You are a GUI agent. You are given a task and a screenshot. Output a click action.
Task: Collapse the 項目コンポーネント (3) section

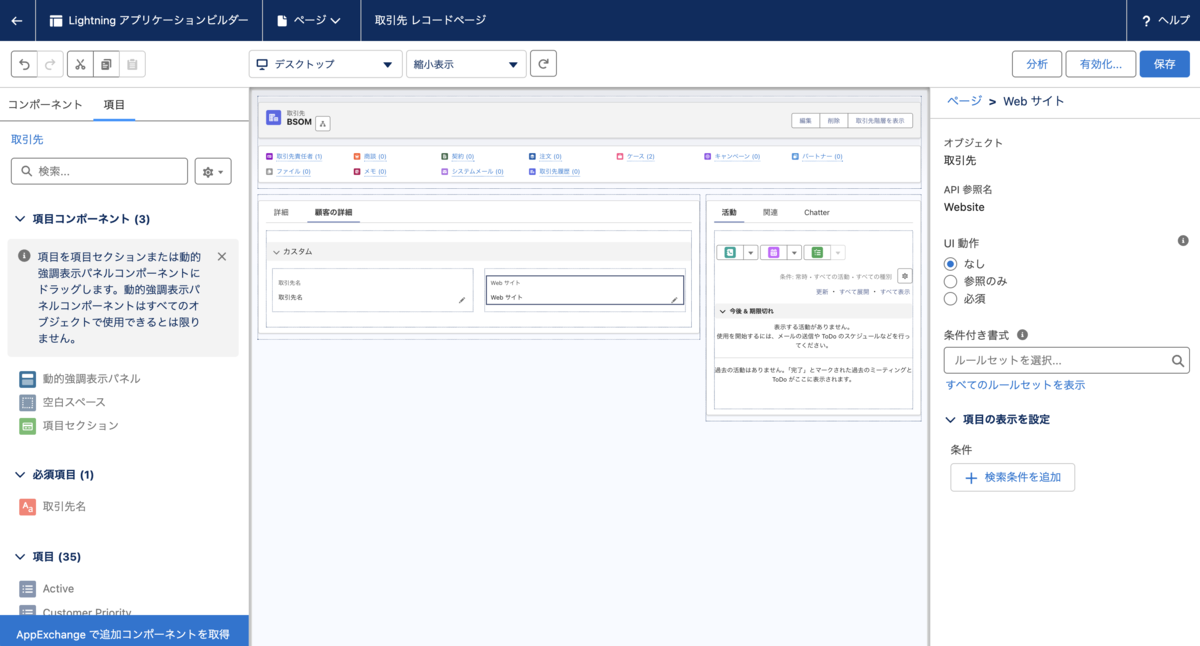click(x=22, y=219)
